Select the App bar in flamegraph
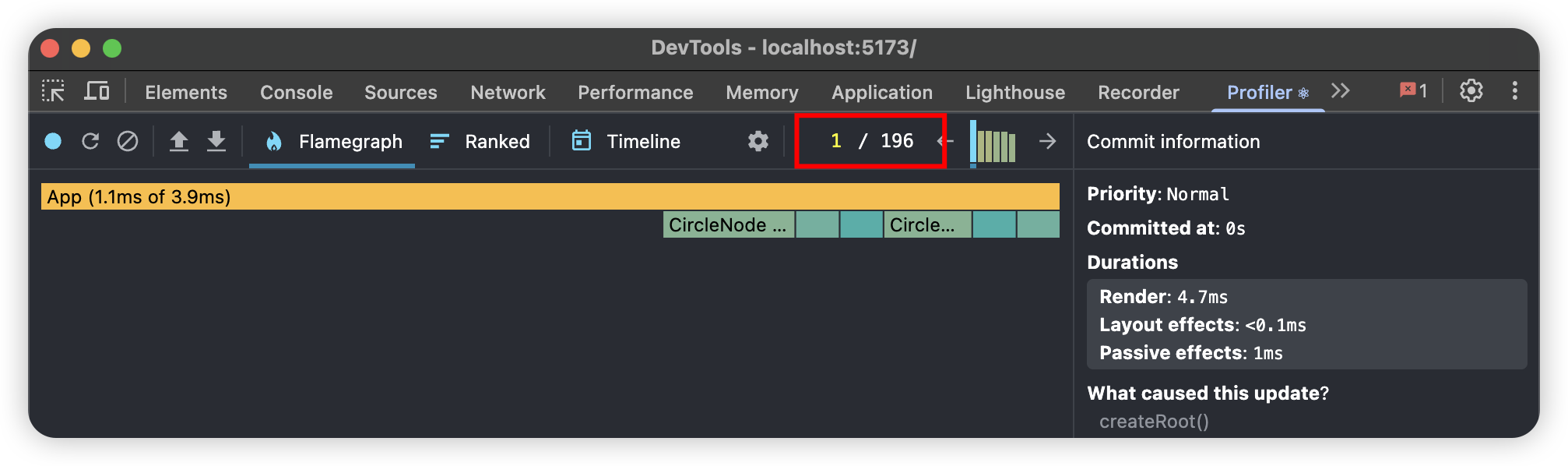 pyautogui.click(x=550, y=196)
